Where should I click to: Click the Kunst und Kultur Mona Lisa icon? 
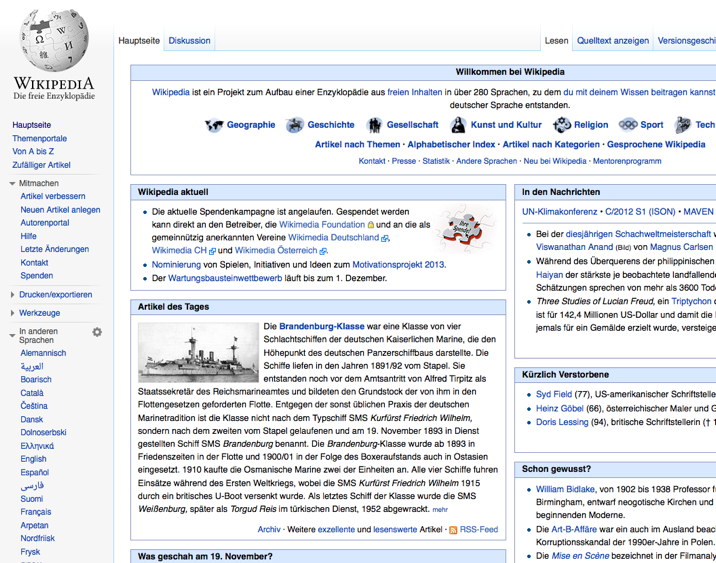458,125
